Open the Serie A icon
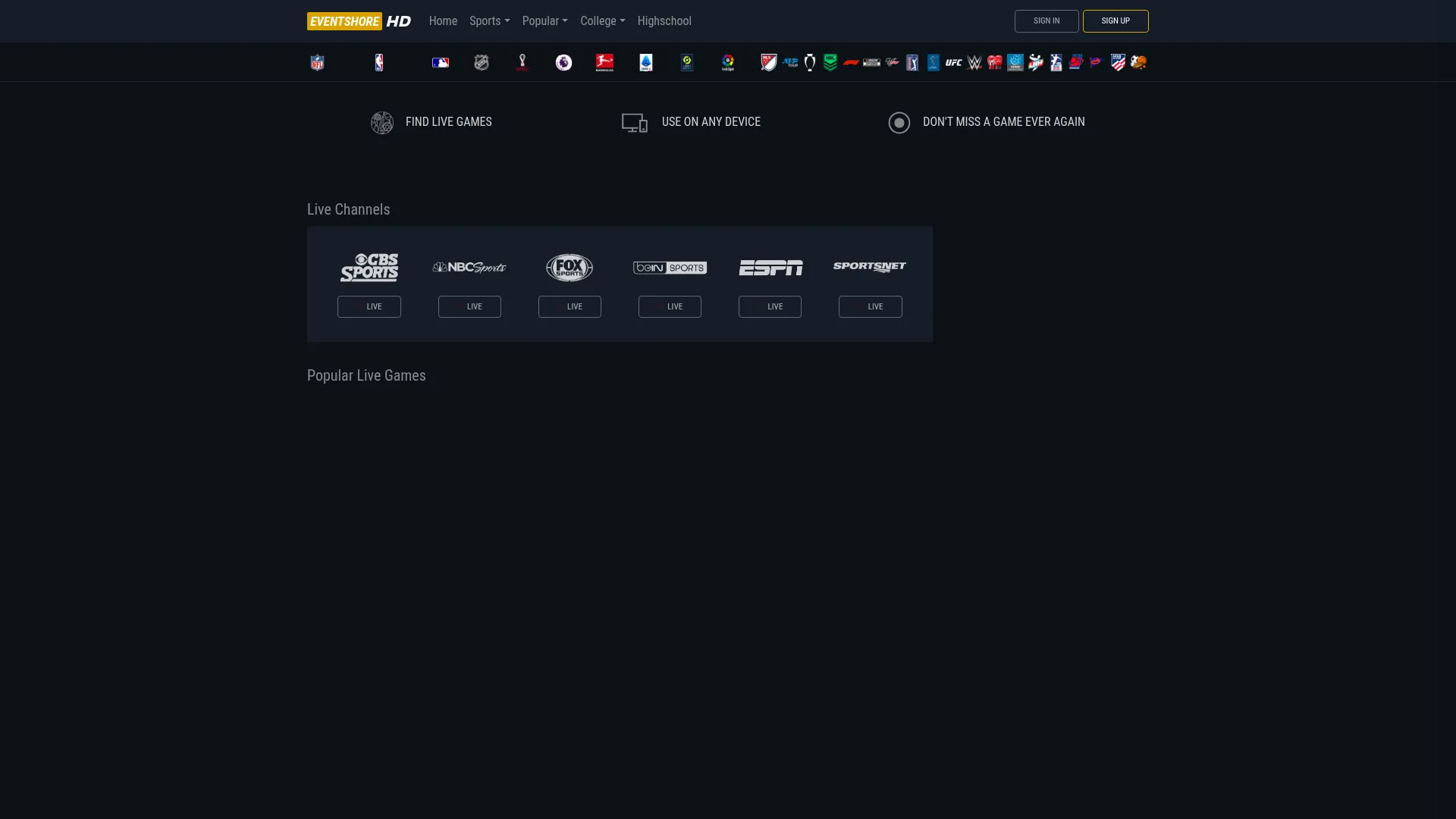 pyautogui.click(x=646, y=62)
